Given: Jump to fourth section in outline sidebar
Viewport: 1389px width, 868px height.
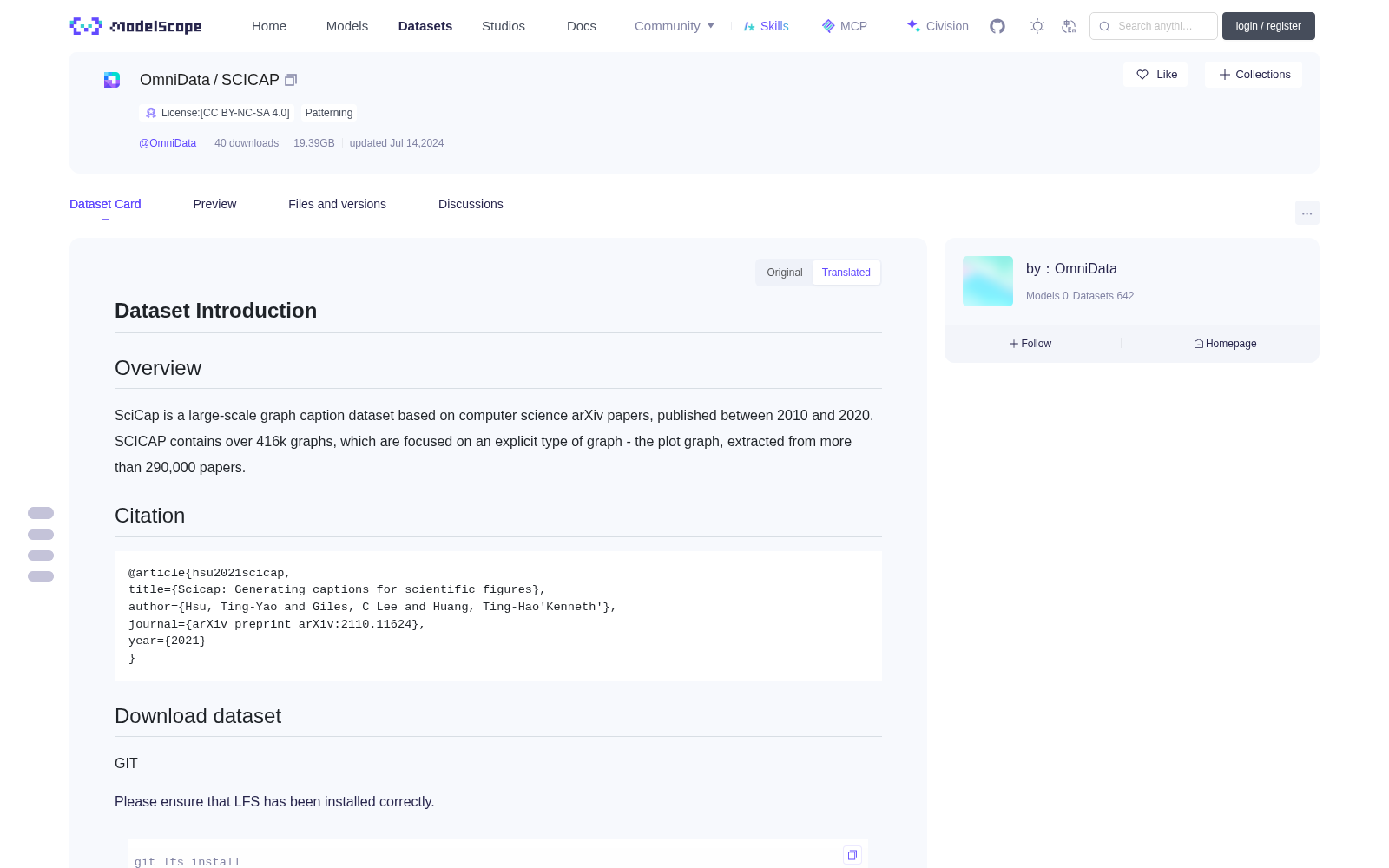Looking at the screenshot, I should pyautogui.click(x=41, y=576).
